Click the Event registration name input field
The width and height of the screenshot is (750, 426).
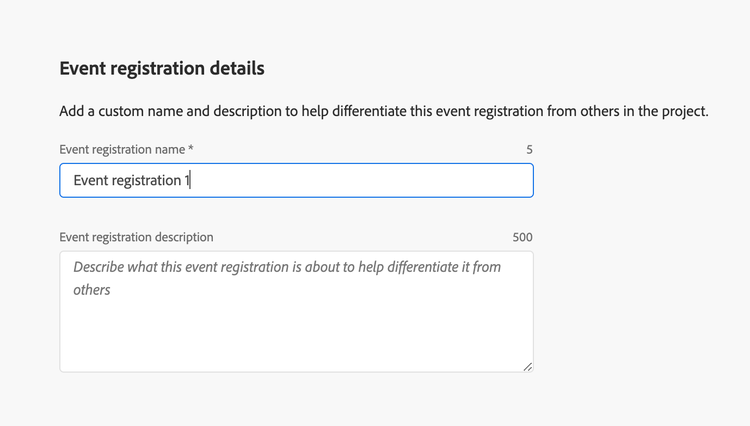click(x=296, y=181)
